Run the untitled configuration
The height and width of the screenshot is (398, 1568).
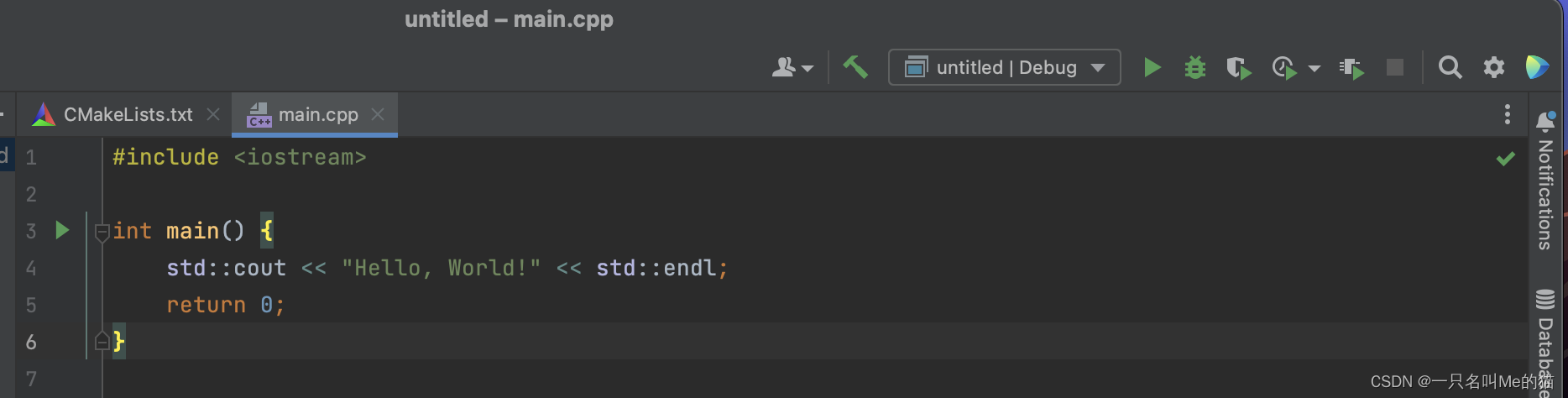[x=1152, y=67]
